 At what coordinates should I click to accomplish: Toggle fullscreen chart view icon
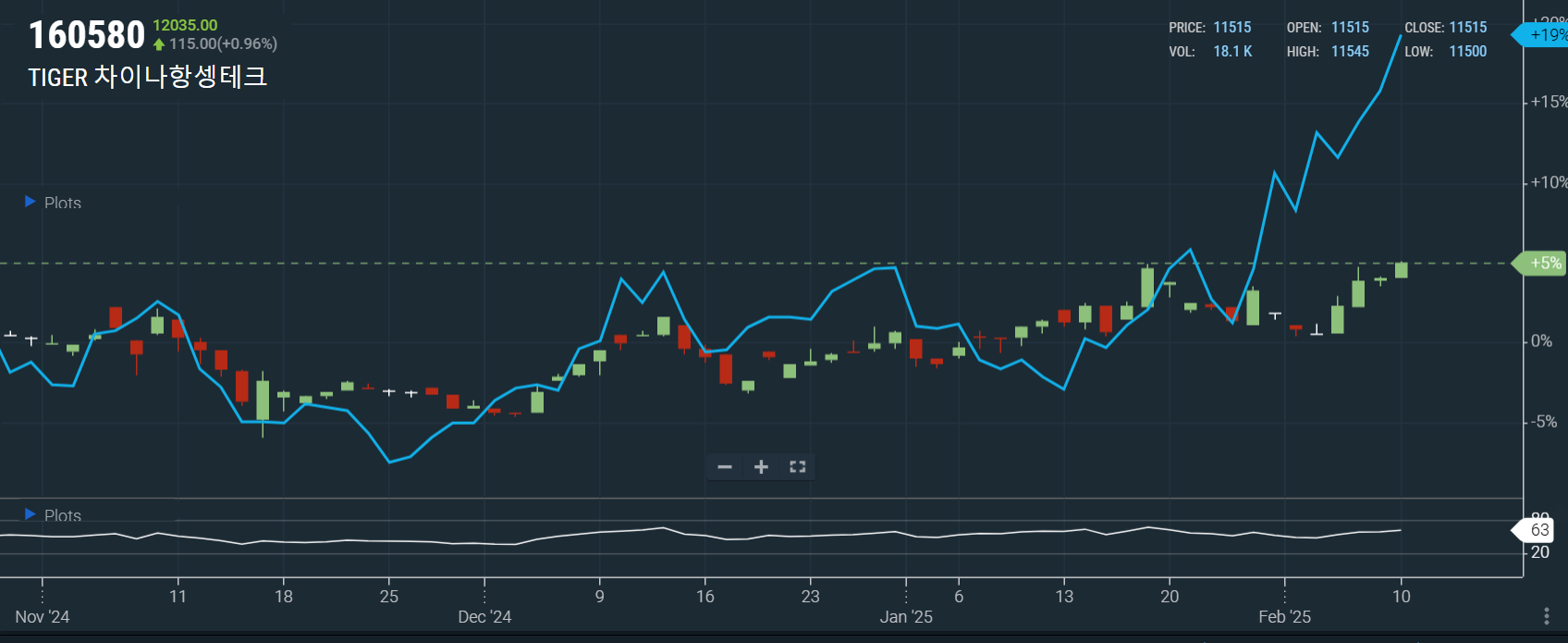[797, 467]
